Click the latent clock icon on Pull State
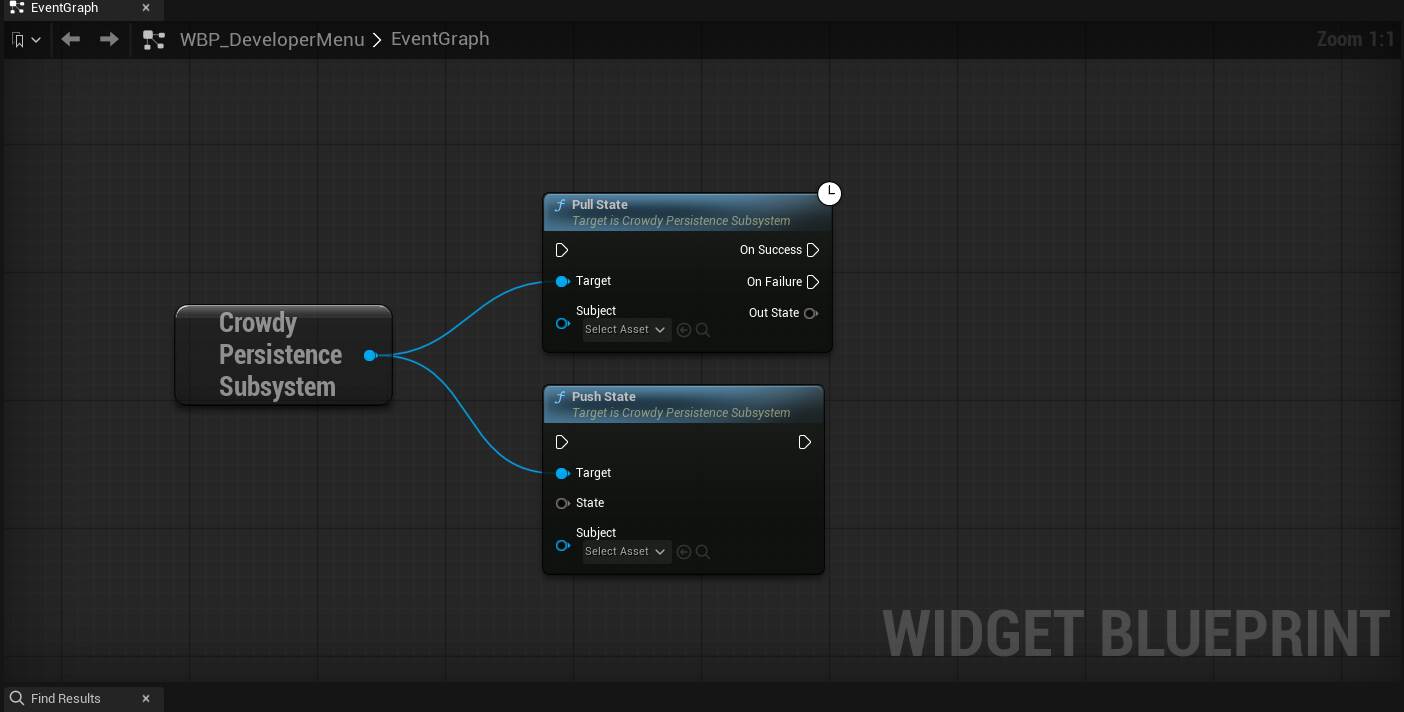The image size is (1404, 712). coord(830,194)
